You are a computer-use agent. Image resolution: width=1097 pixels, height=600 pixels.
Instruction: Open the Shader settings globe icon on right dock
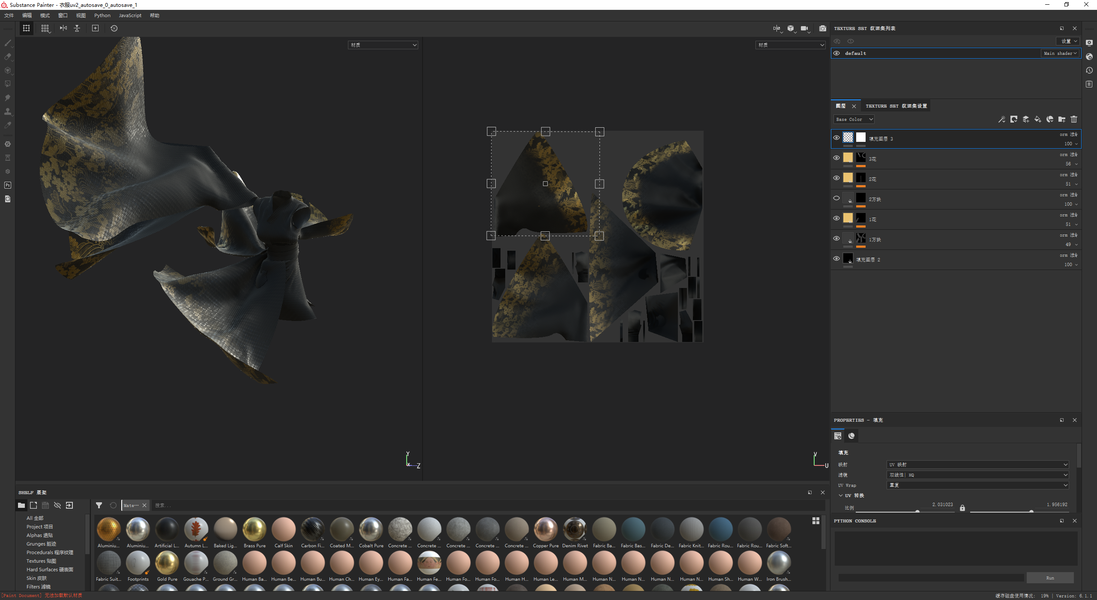1089,57
